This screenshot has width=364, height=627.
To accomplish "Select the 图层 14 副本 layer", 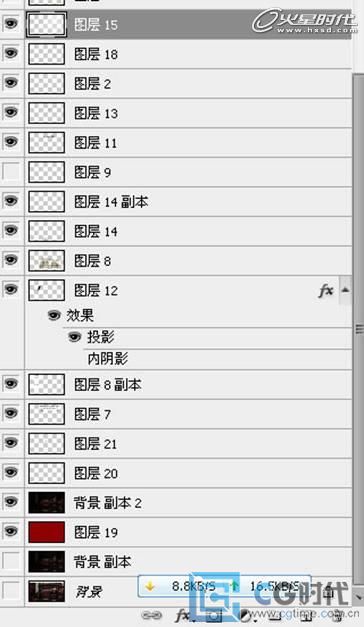I will coord(188,202).
